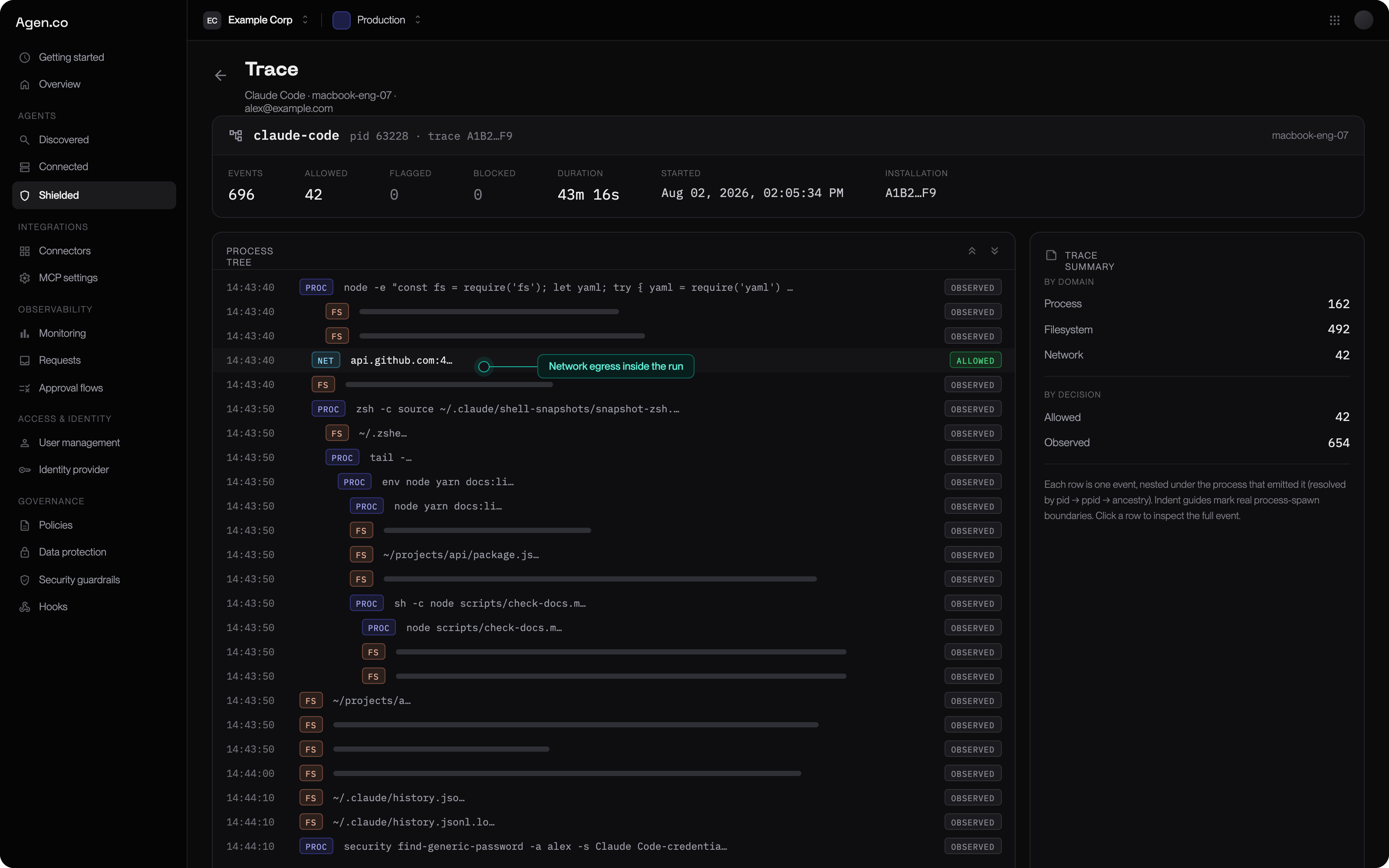Select the node -e const fs row

614,288
